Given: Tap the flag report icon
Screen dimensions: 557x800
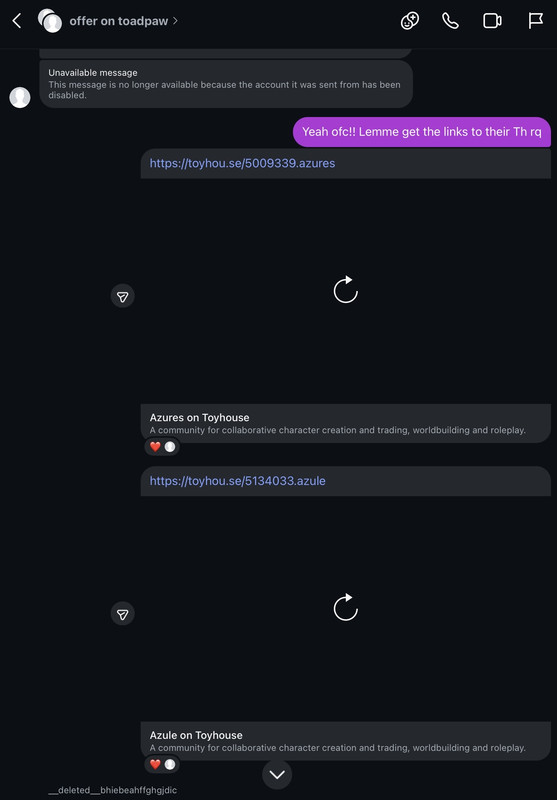Looking at the screenshot, I should coord(535,21).
